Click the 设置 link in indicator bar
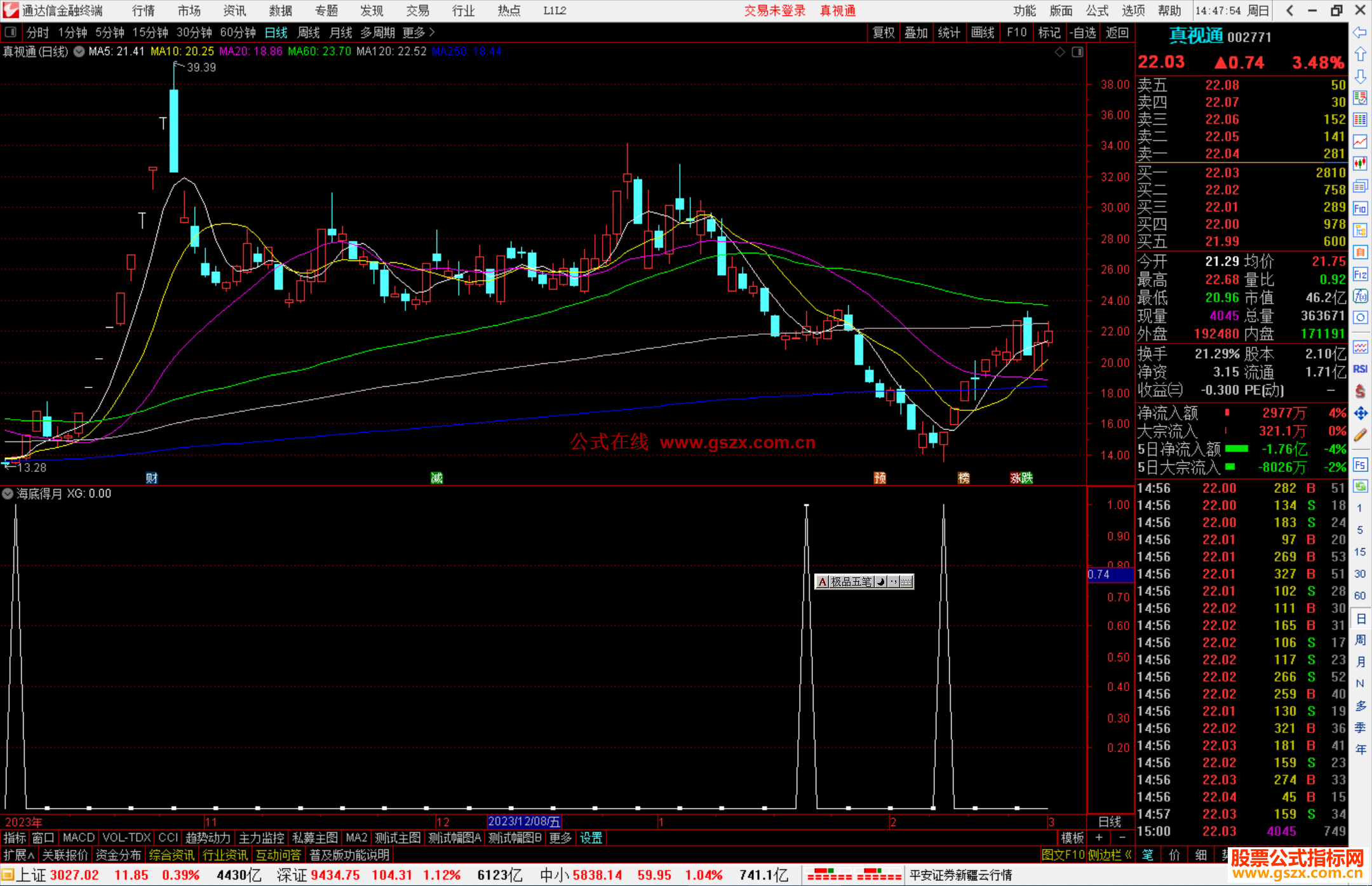The height and width of the screenshot is (886, 1372). point(591,838)
